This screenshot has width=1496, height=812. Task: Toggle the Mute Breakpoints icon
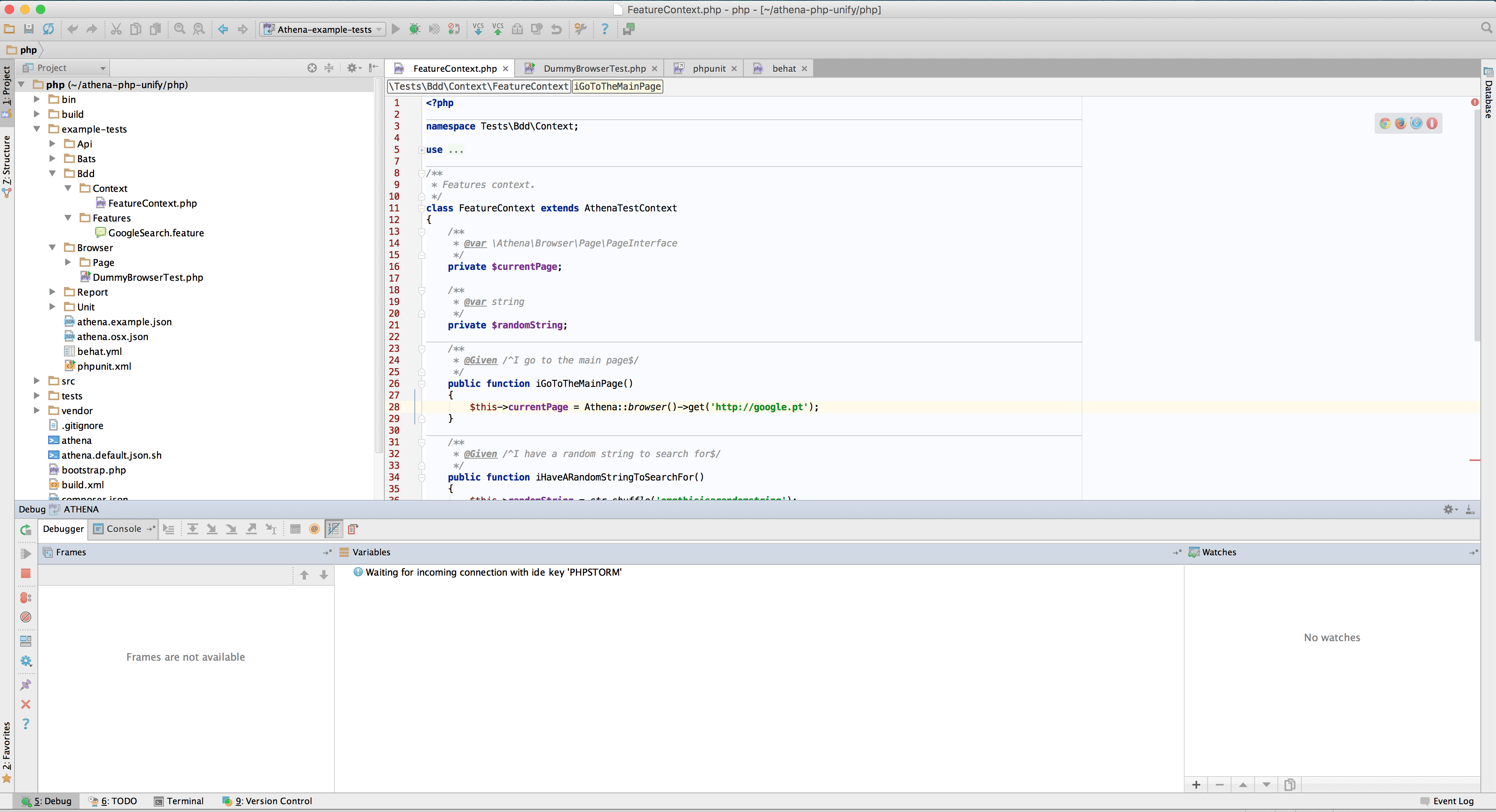pyautogui.click(x=25, y=617)
